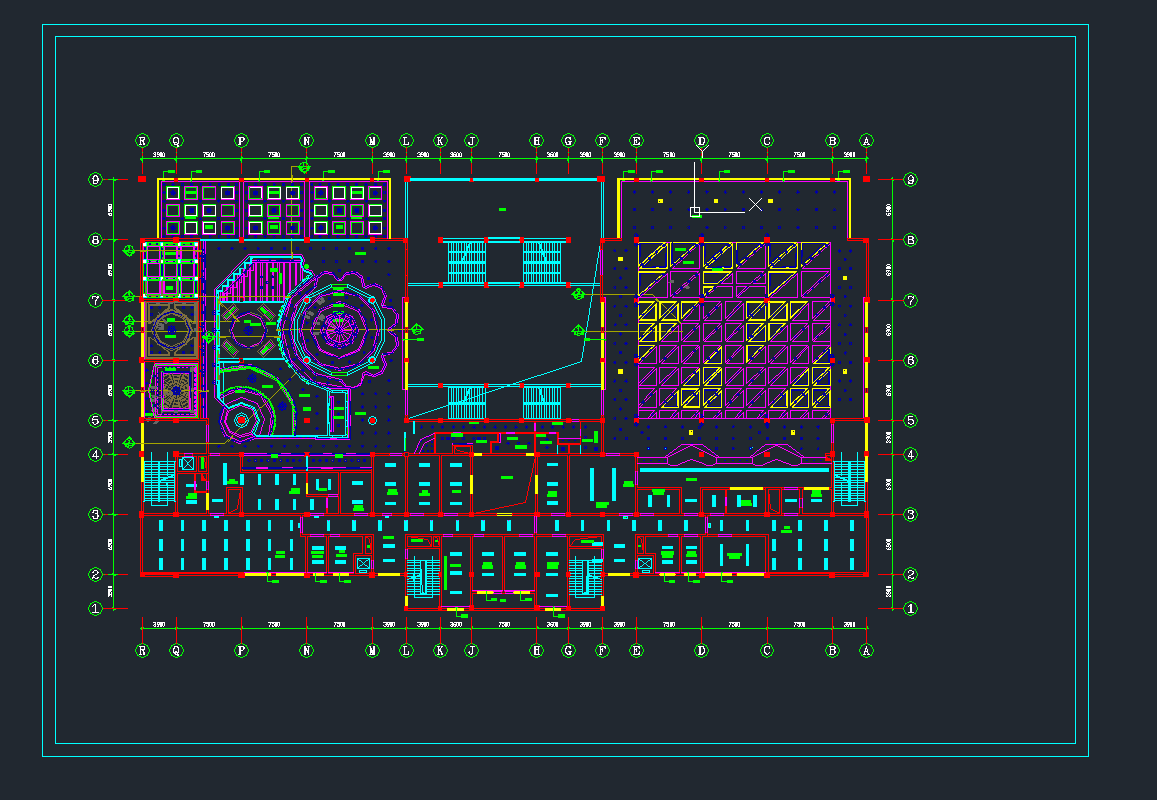Pick grid bubble 7 on the left side
This screenshot has height=800, width=1157.
[96, 300]
